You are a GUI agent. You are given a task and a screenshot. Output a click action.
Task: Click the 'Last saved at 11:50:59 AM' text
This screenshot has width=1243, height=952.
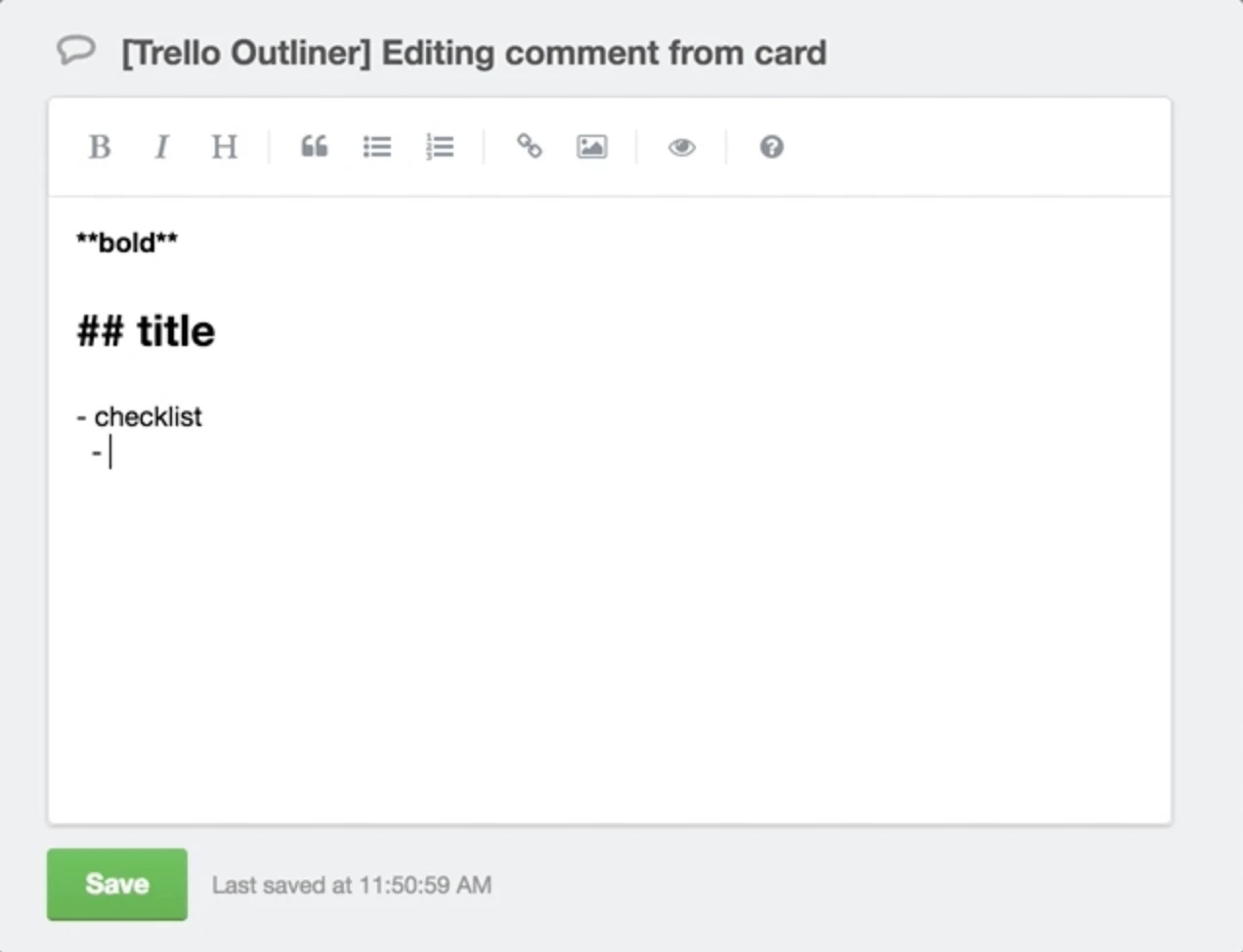pyautogui.click(x=352, y=885)
